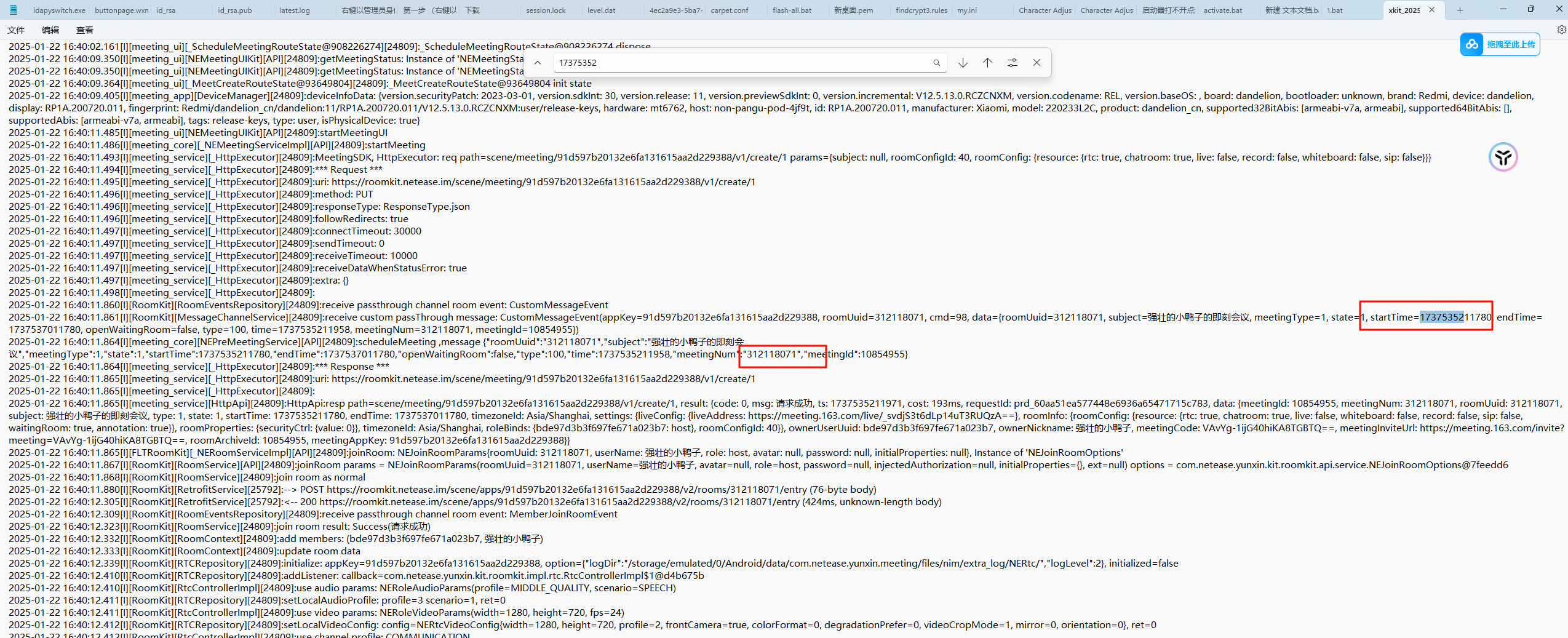This screenshot has width=1568, height=638.
Task: Open the search options sliders icon
Action: [x=1012, y=63]
